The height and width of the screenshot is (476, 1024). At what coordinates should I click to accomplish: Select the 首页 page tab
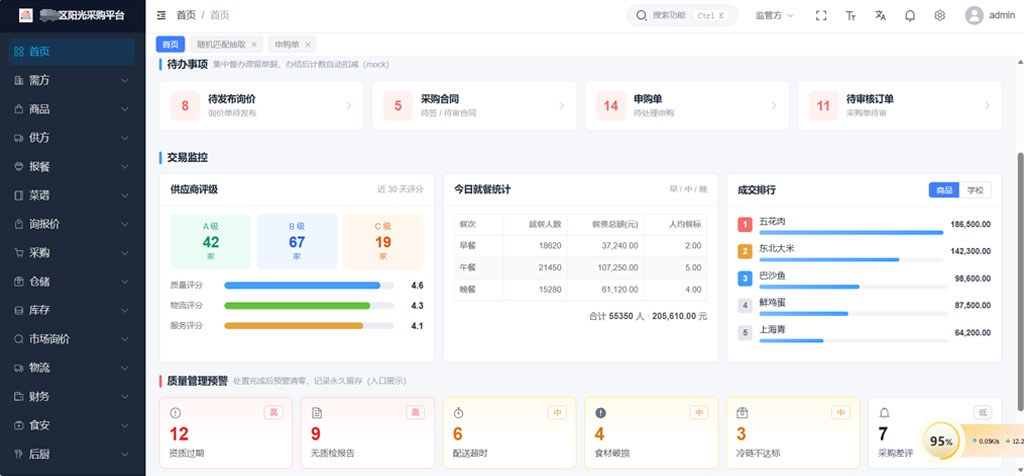(x=170, y=44)
